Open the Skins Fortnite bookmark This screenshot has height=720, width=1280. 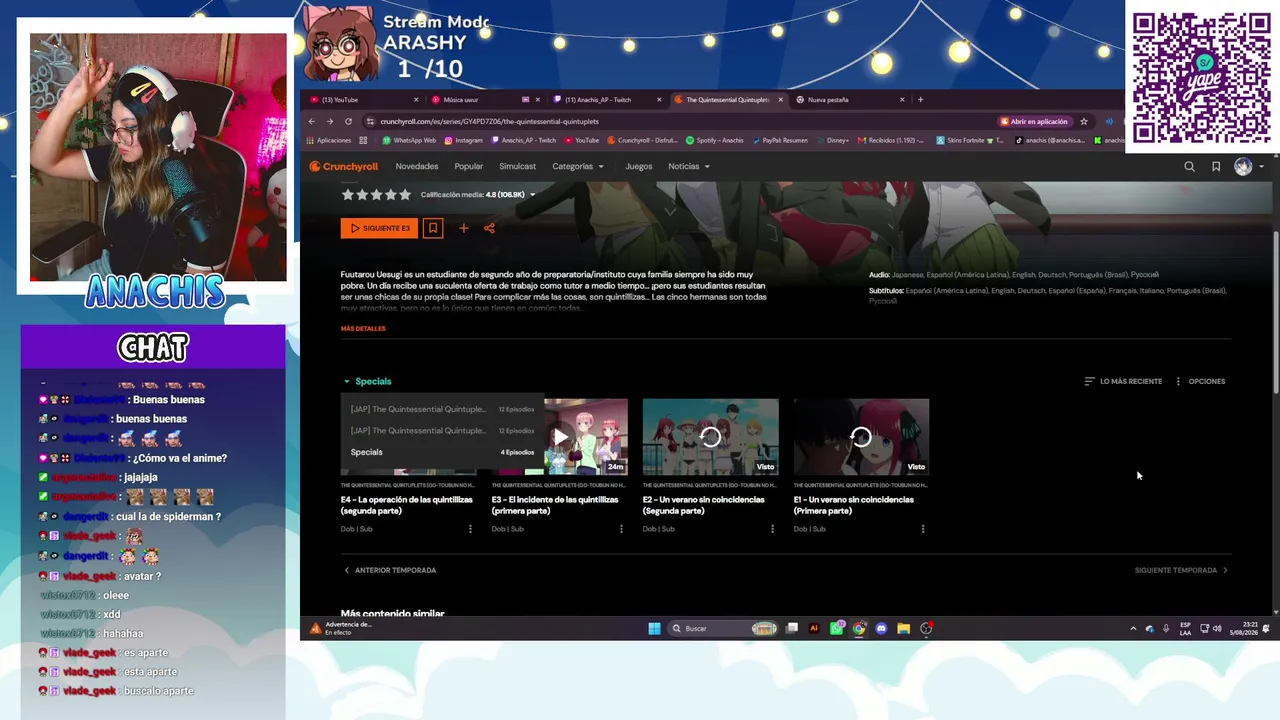tap(969, 140)
